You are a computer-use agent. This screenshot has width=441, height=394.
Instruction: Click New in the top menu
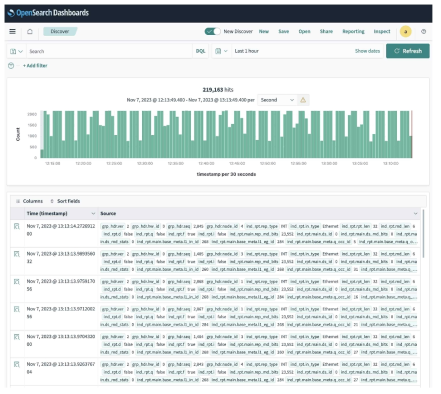pyautogui.click(x=264, y=31)
